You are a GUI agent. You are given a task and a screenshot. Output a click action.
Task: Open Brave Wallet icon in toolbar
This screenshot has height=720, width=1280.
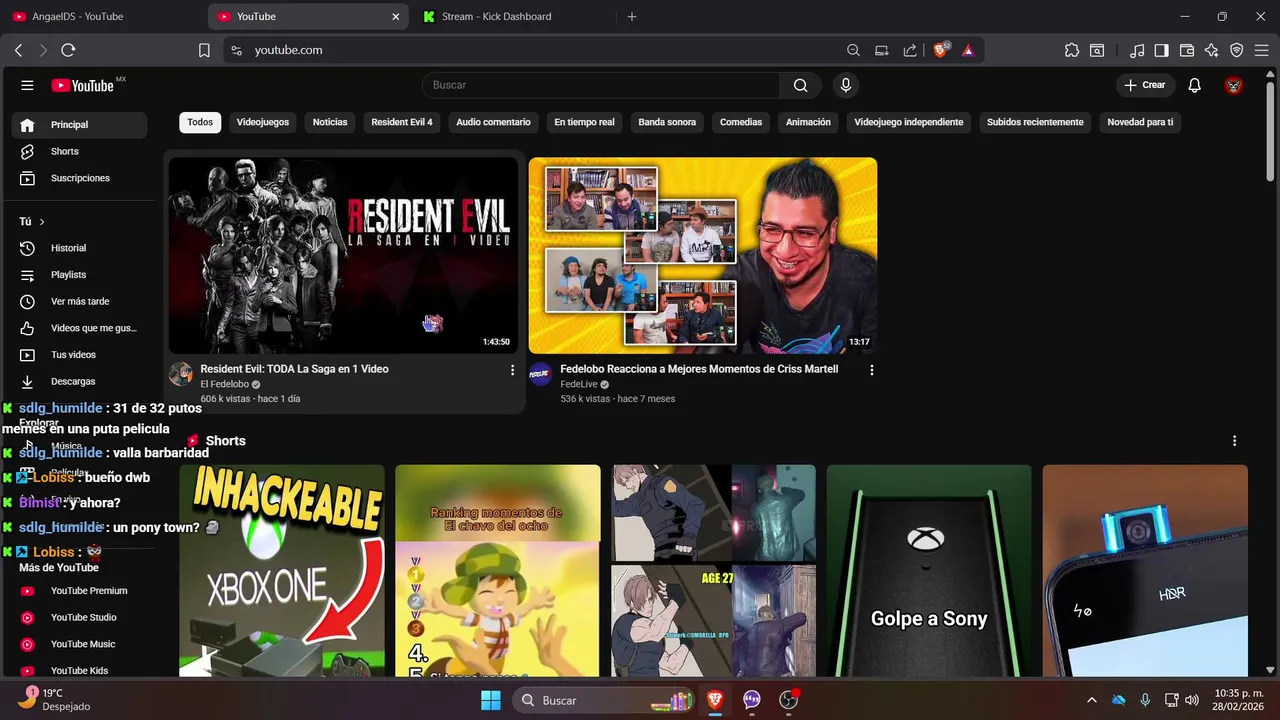coord(1187,50)
